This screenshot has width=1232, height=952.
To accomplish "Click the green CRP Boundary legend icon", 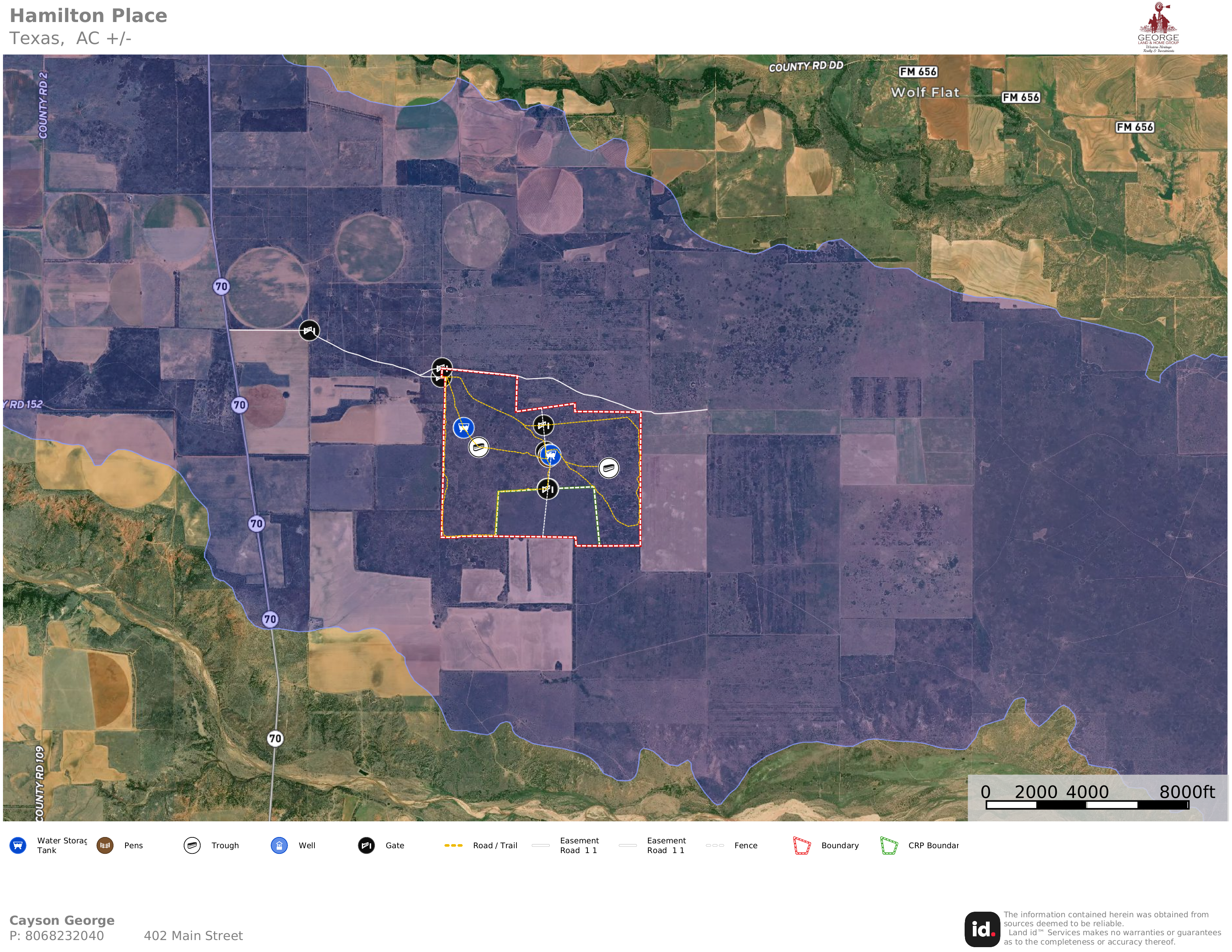I will pyautogui.click(x=888, y=845).
